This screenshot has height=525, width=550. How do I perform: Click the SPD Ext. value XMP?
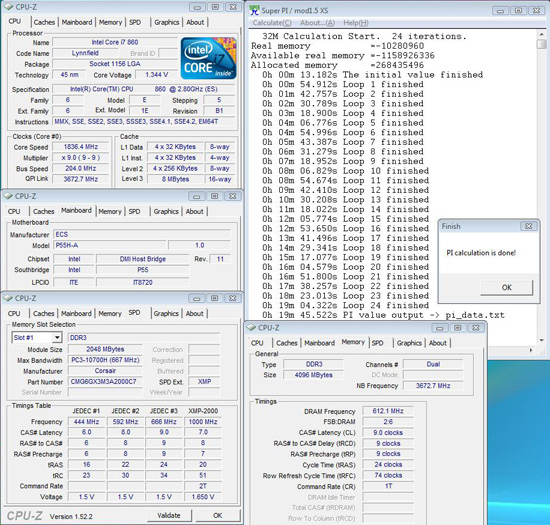coord(204,382)
